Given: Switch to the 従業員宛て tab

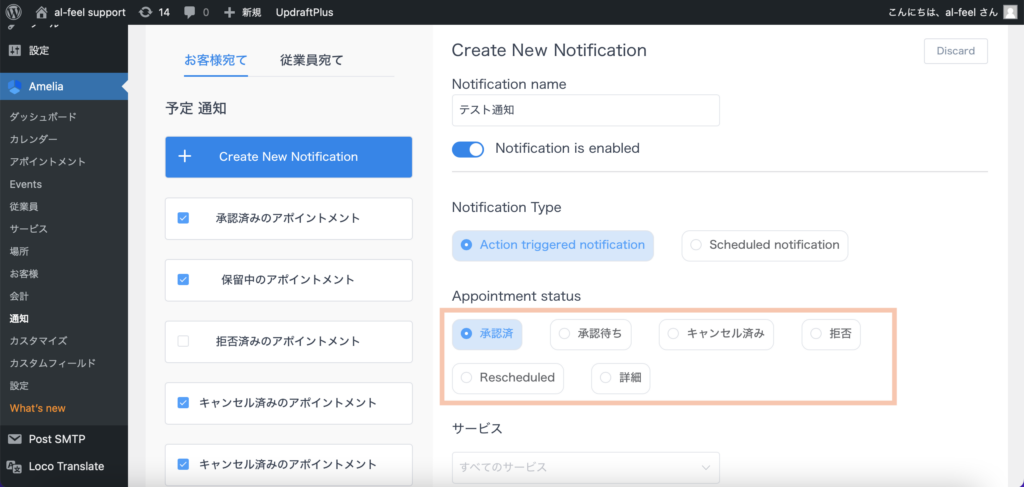Looking at the screenshot, I should pos(311,60).
